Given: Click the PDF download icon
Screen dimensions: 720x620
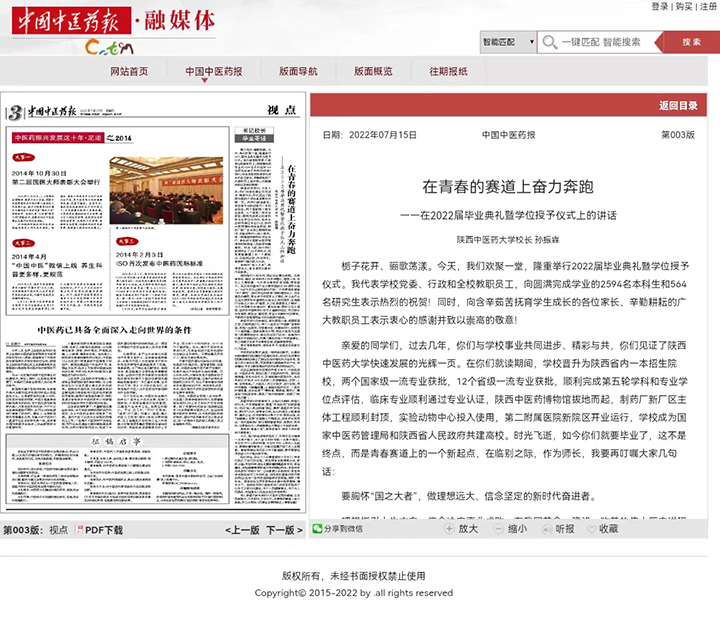Looking at the screenshot, I should pos(79,530).
